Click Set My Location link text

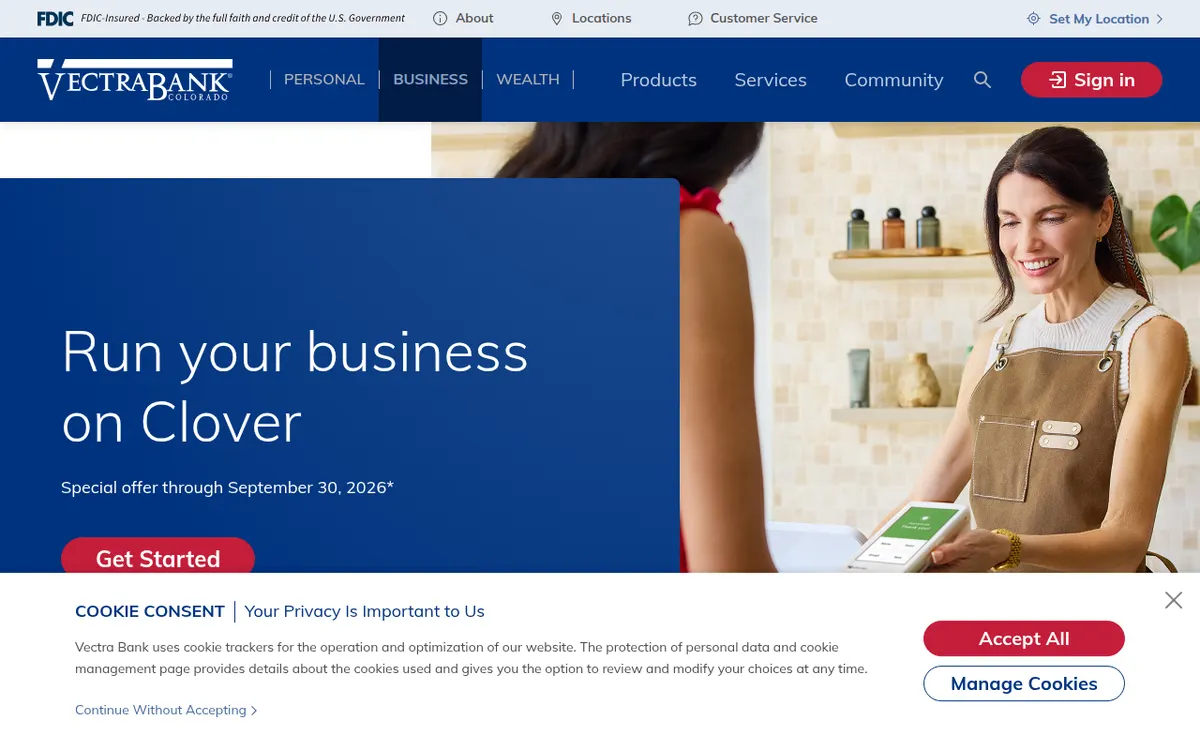pos(1099,18)
